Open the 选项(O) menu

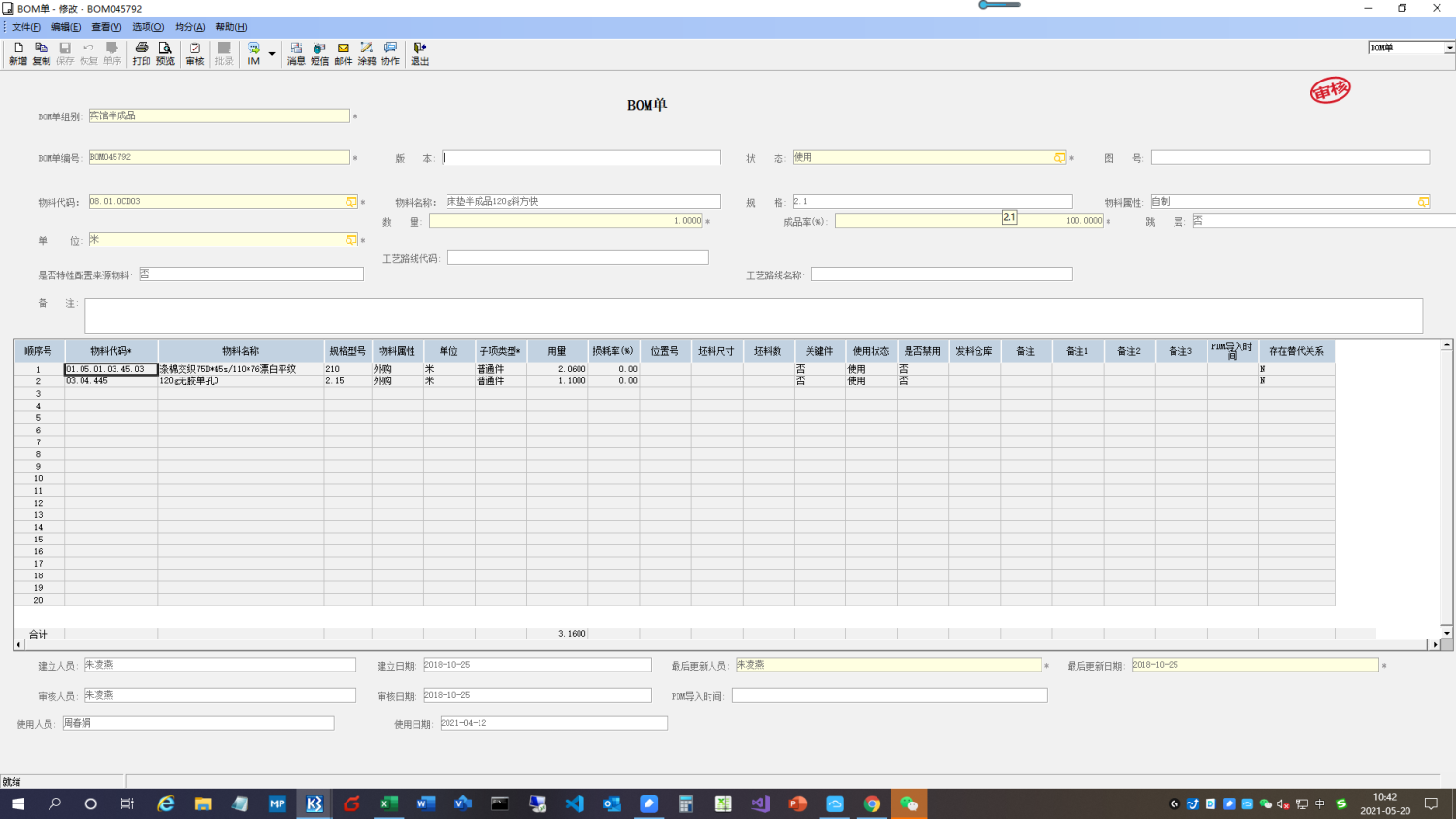(x=148, y=27)
